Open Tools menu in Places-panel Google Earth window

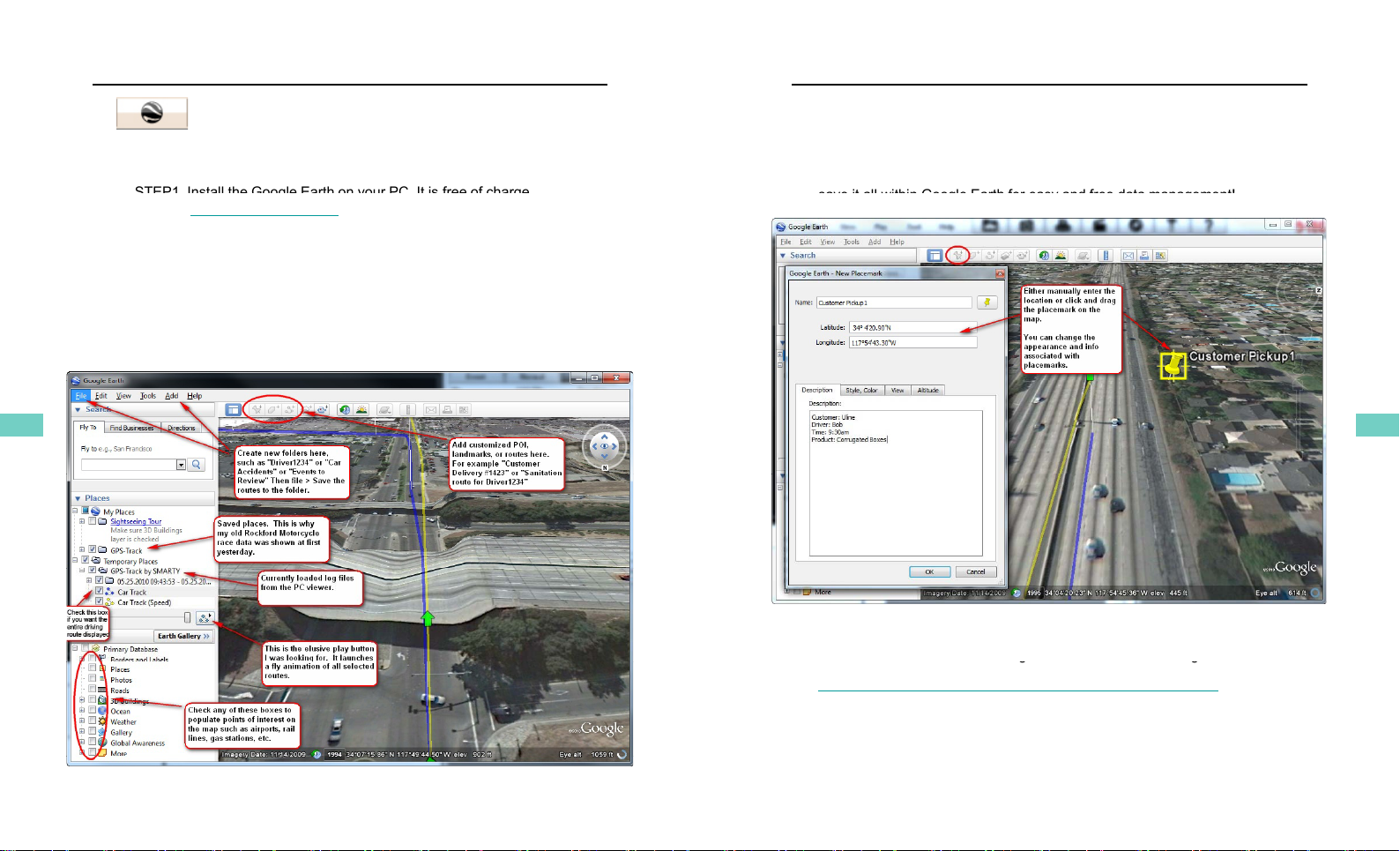(148, 396)
